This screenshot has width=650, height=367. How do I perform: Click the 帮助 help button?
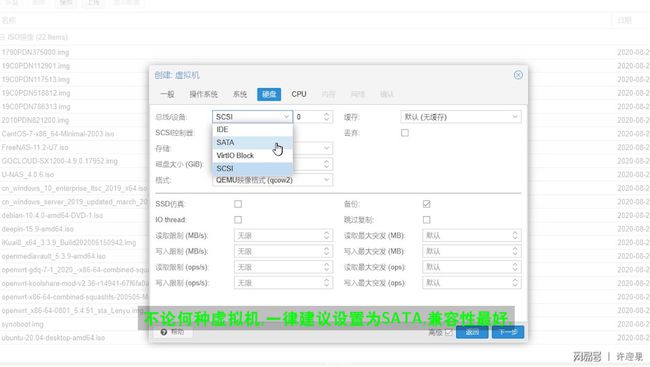pyautogui.click(x=173, y=332)
